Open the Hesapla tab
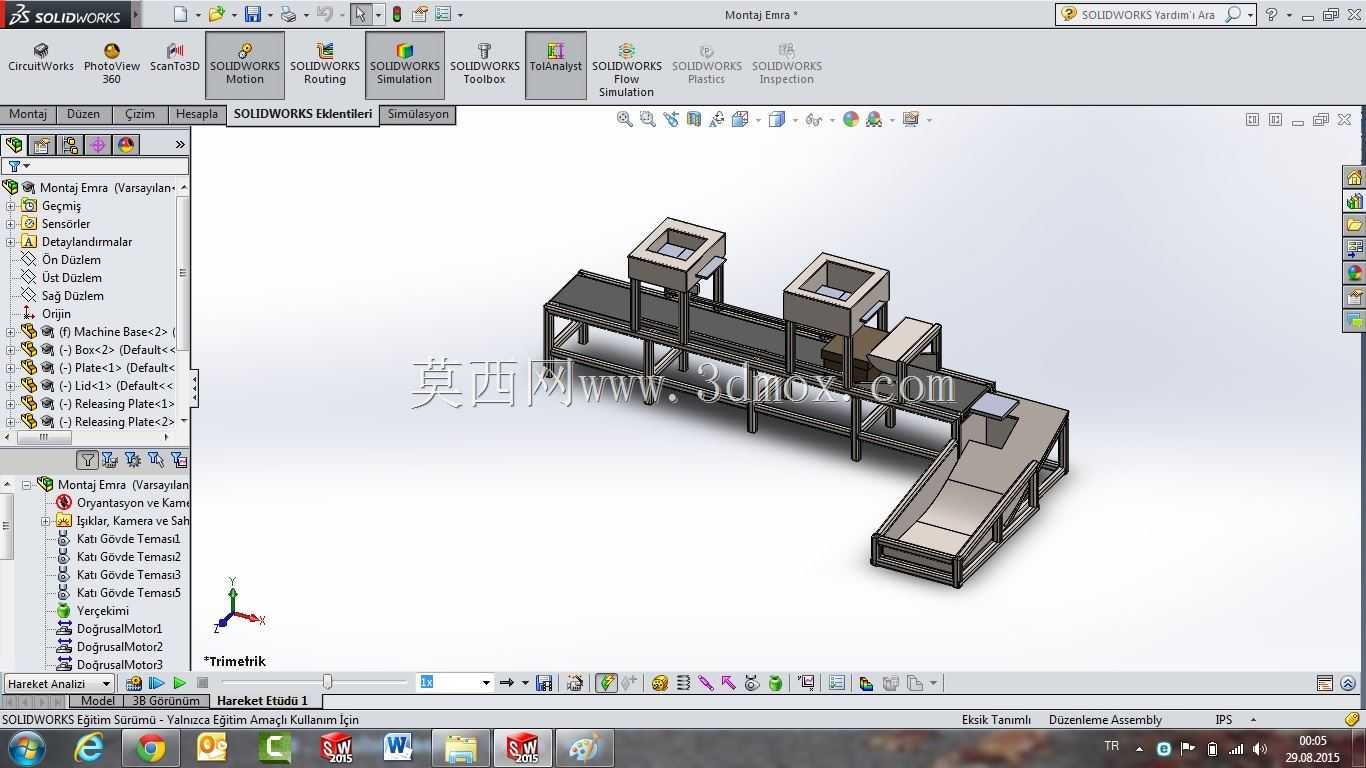This screenshot has height=768, width=1366. tap(197, 114)
